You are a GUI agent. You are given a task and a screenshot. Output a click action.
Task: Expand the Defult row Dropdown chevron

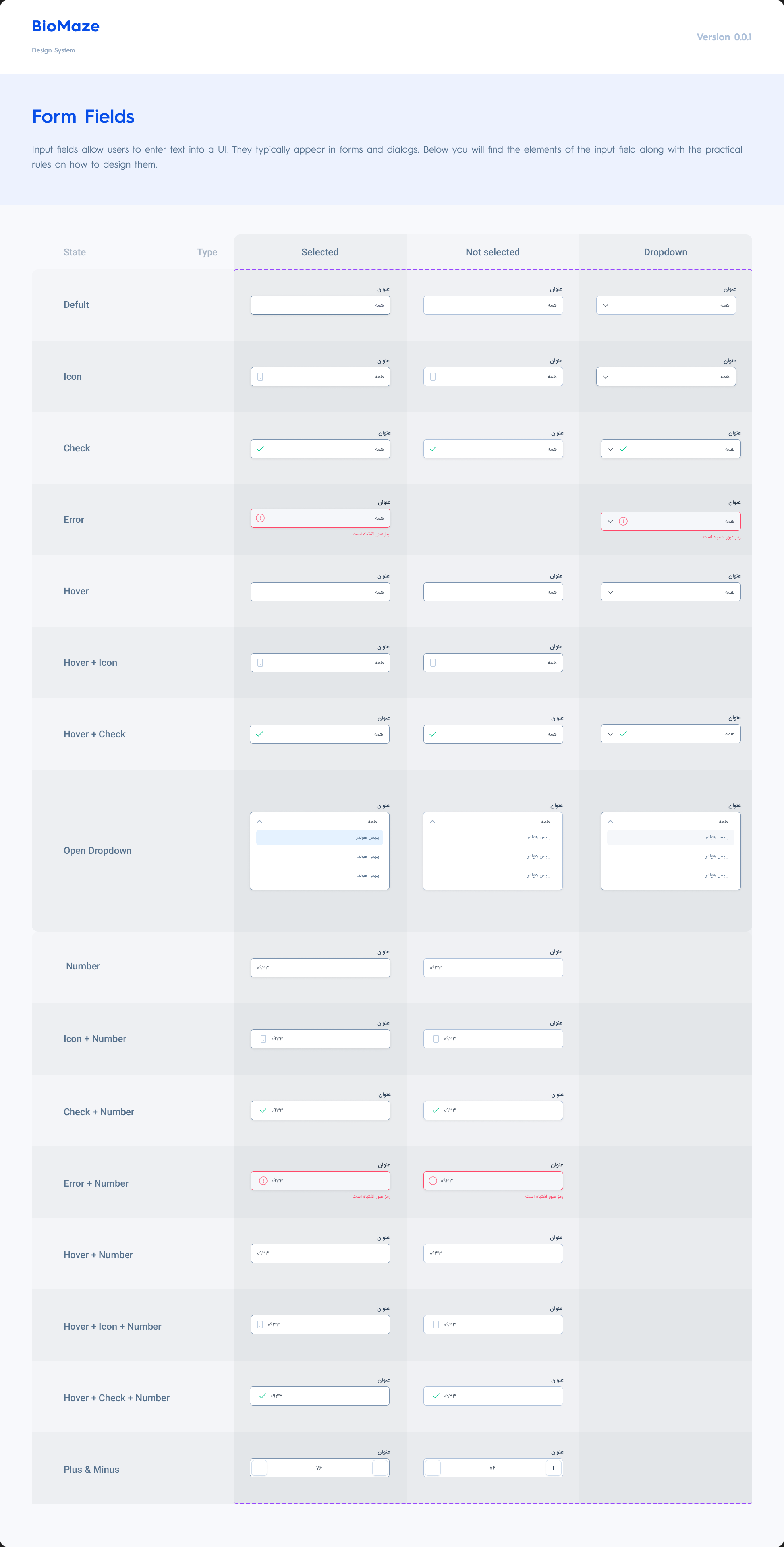606,305
